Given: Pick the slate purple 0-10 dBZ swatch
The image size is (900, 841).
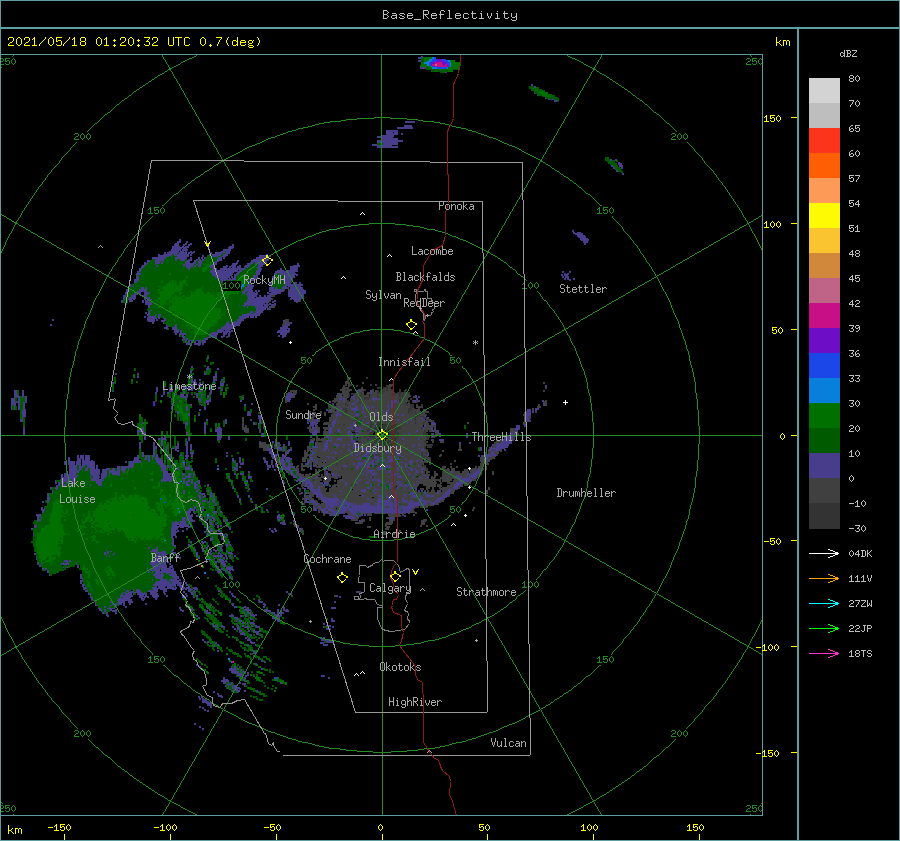Looking at the screenshot, I should (824, 466).
